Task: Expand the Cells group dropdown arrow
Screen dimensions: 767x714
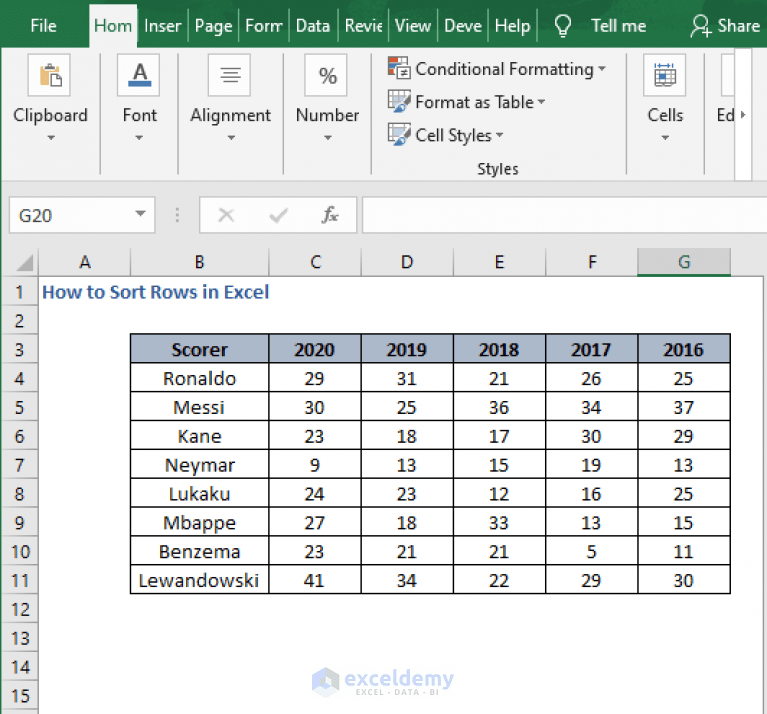Action: point(665,138)
